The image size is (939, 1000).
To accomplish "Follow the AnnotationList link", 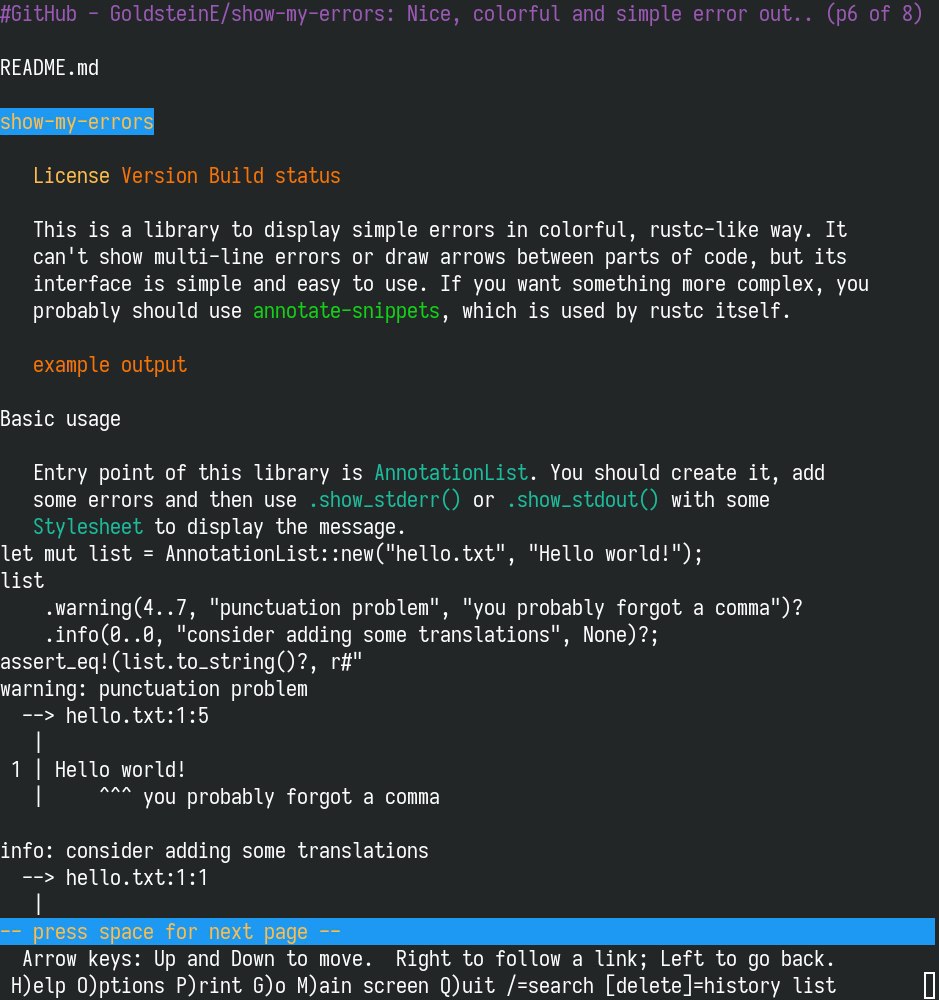I will [x=451, y=473].
